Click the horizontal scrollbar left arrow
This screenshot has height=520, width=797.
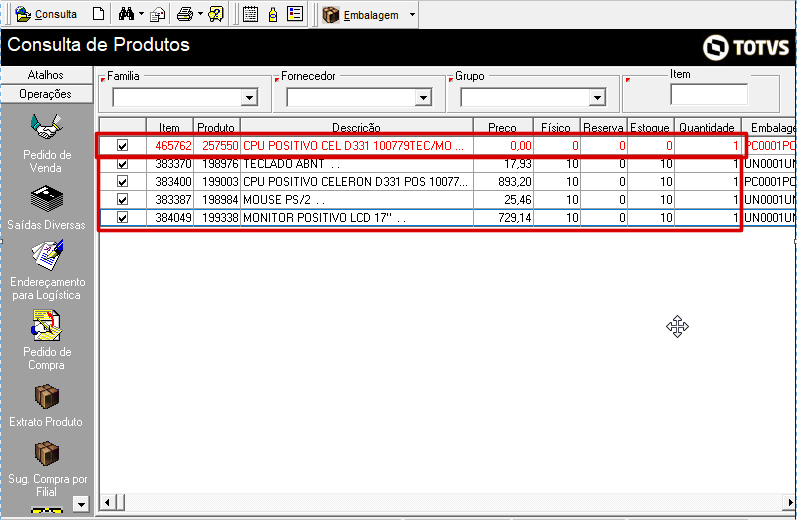107,503
